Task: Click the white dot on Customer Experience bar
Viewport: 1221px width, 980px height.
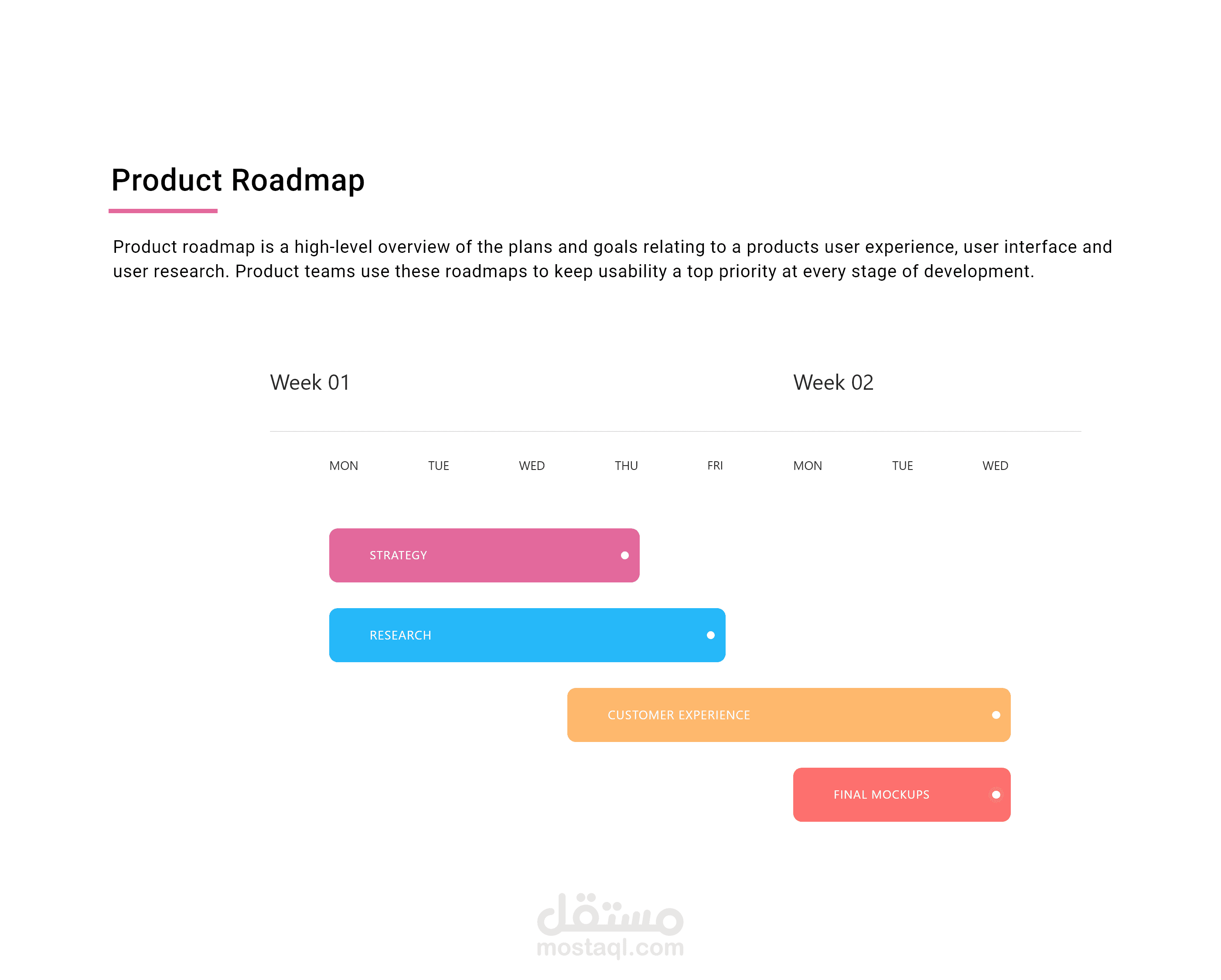Action: [996, 715]
